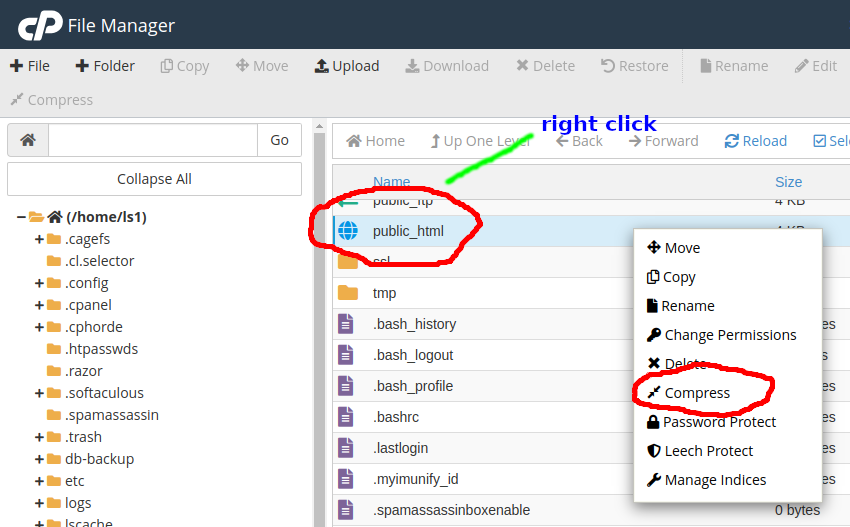The height and width of the screenshot is (527, 850).
Task: Click Up One Level arrow
Action: (x=436, y=141)
